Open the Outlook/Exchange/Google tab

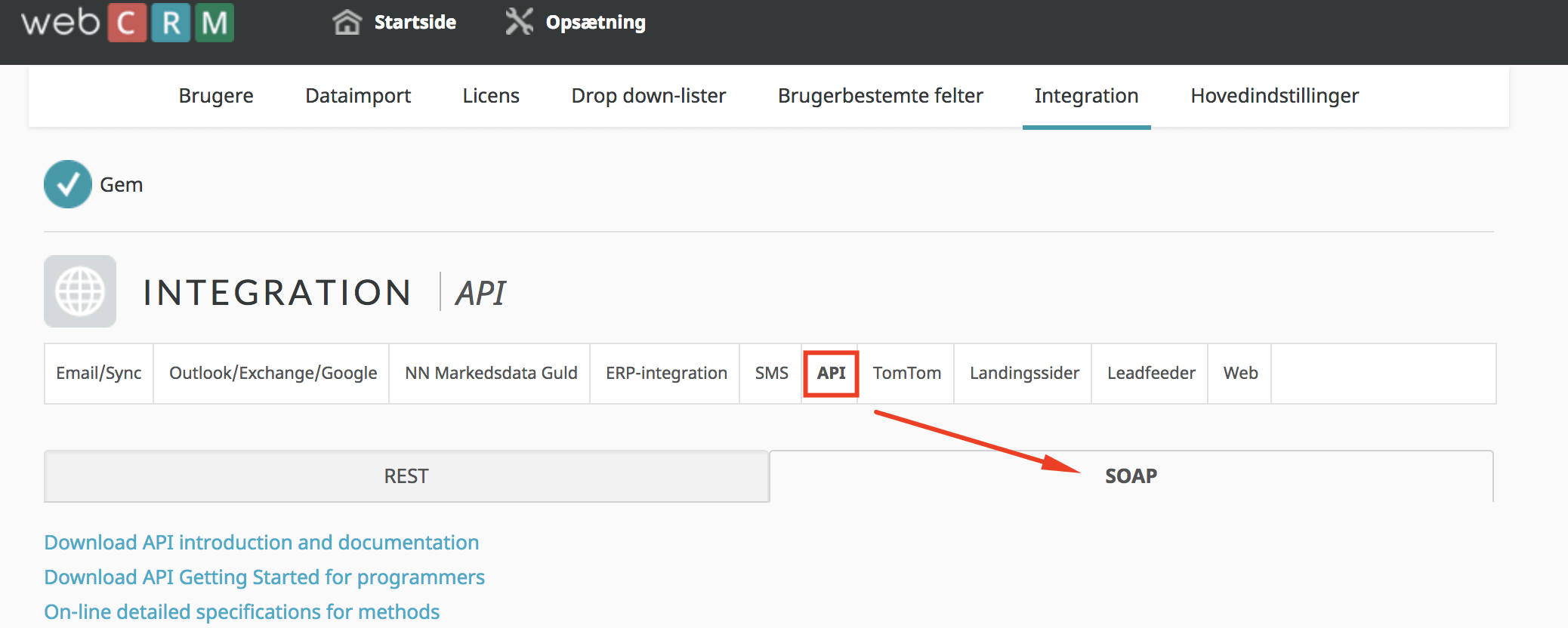(x=273, y=374)
